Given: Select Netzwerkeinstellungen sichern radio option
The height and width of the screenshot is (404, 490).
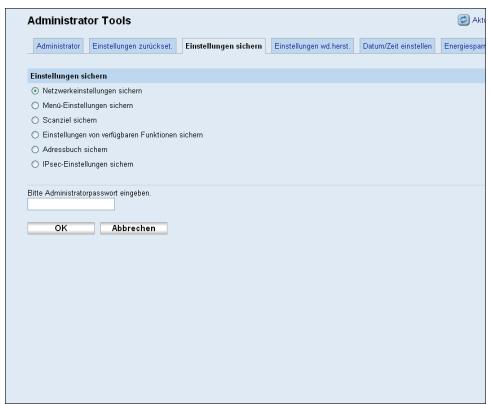Looking at the screenshot, I should tap(35, 91).
